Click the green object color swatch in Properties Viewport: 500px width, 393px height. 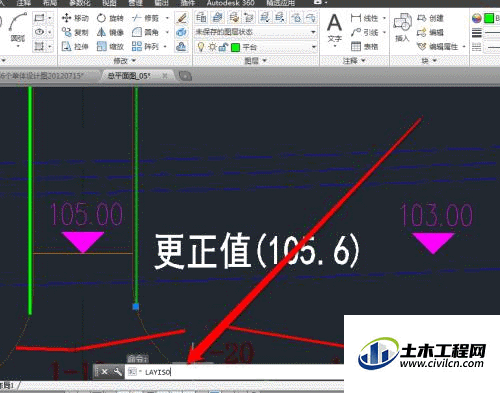click(489, 18)
